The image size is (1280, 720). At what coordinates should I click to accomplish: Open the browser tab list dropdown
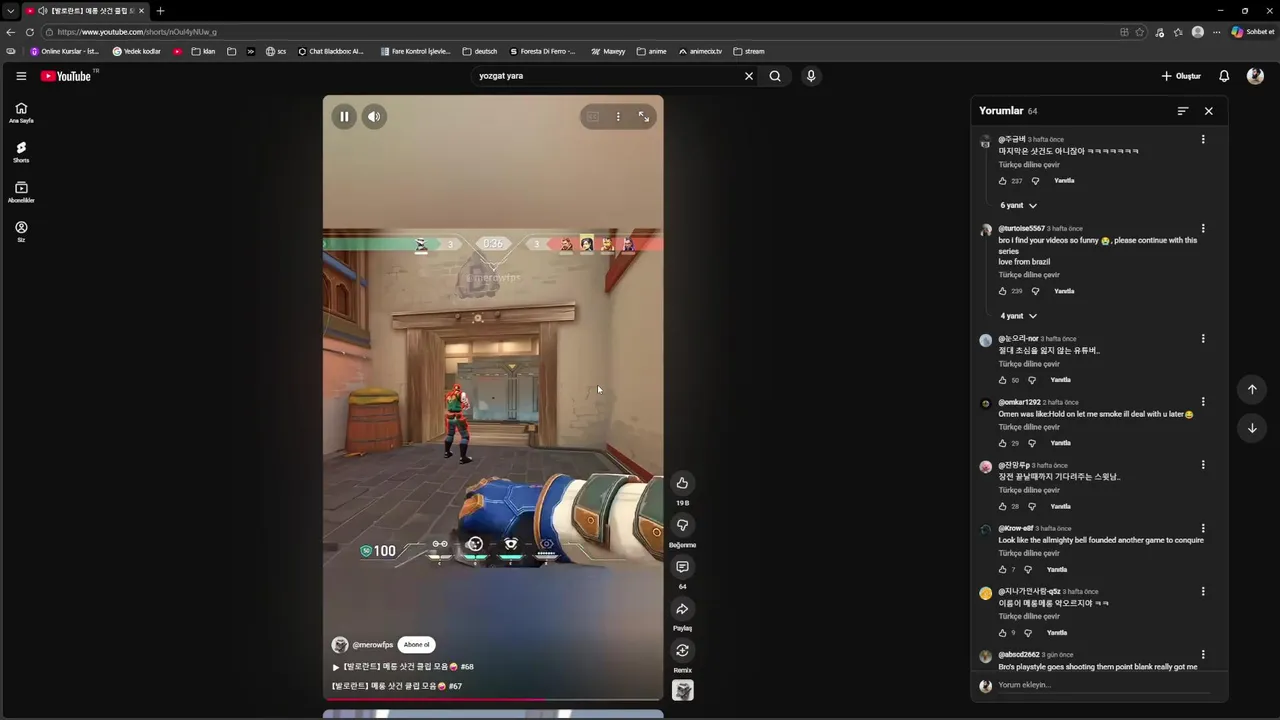10,11
